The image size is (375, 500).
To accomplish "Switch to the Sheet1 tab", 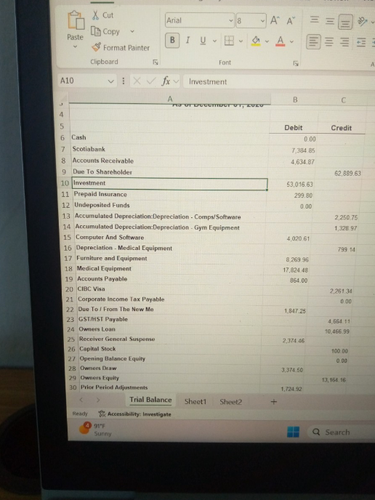I will pos(195,401).
